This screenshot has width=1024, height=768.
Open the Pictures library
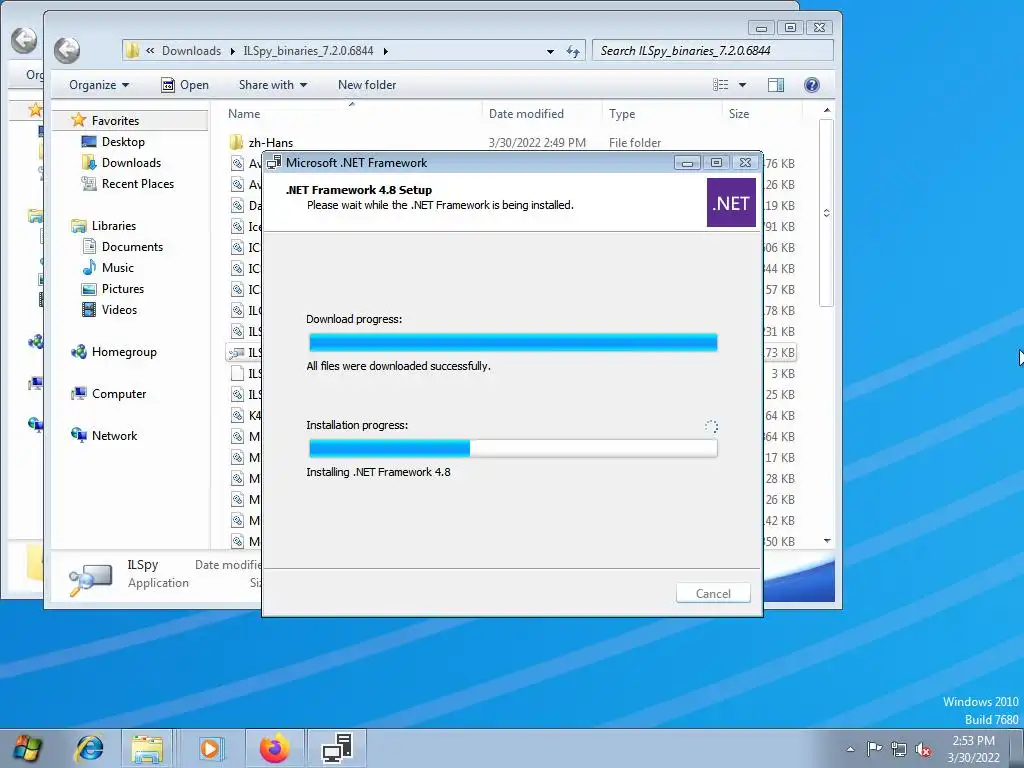pyautogui.click(x=123, y=289)
